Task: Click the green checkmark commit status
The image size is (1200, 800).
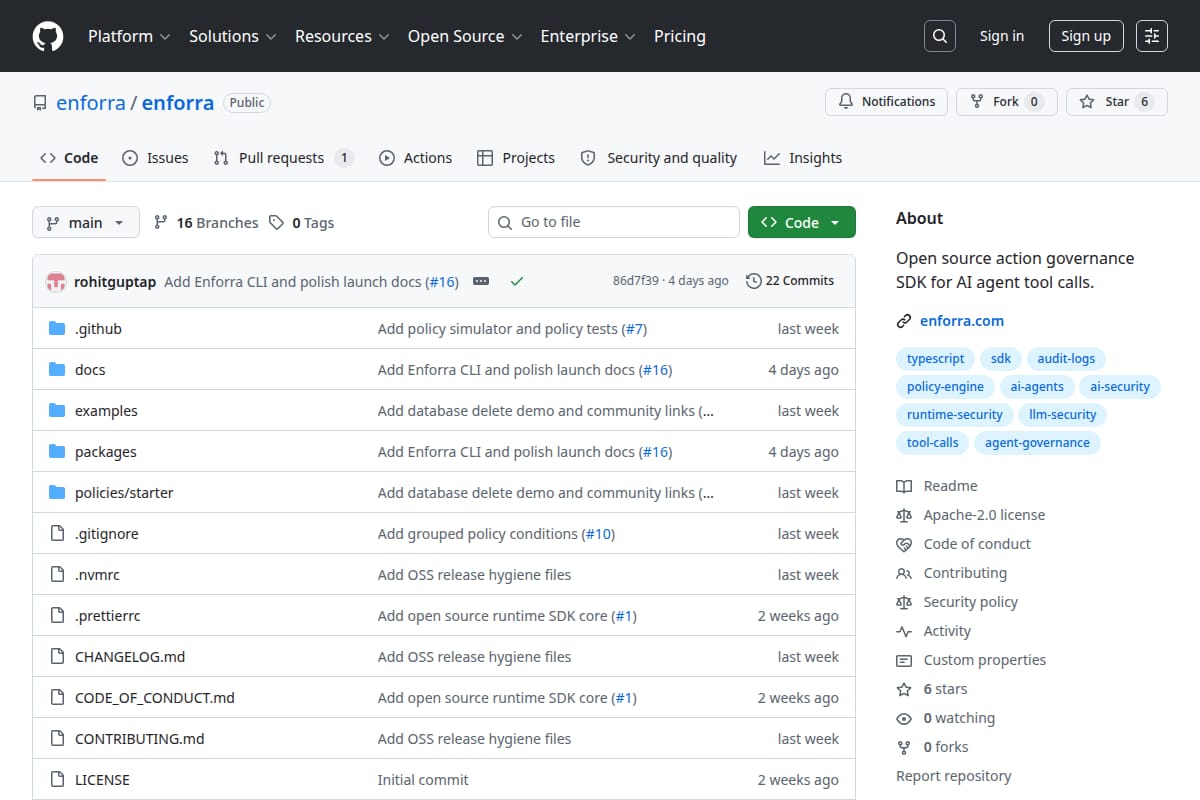Action: pyautogui.click(x=517, y=282)
